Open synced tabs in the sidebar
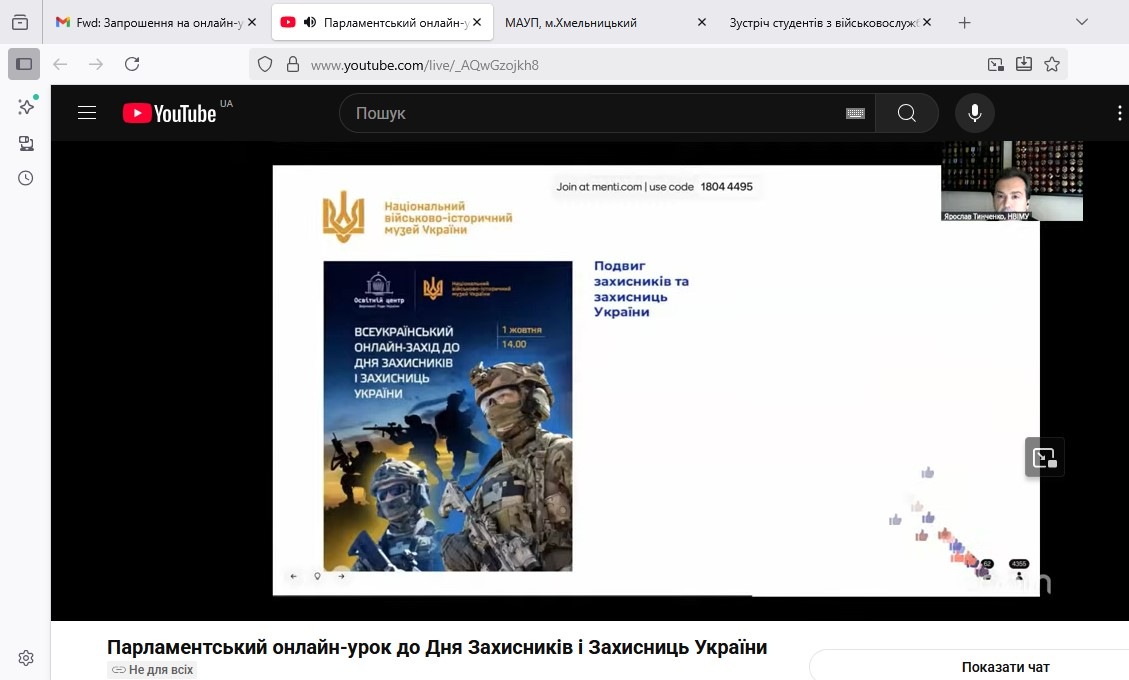The image size is (1129, 680). coord(26,143)
